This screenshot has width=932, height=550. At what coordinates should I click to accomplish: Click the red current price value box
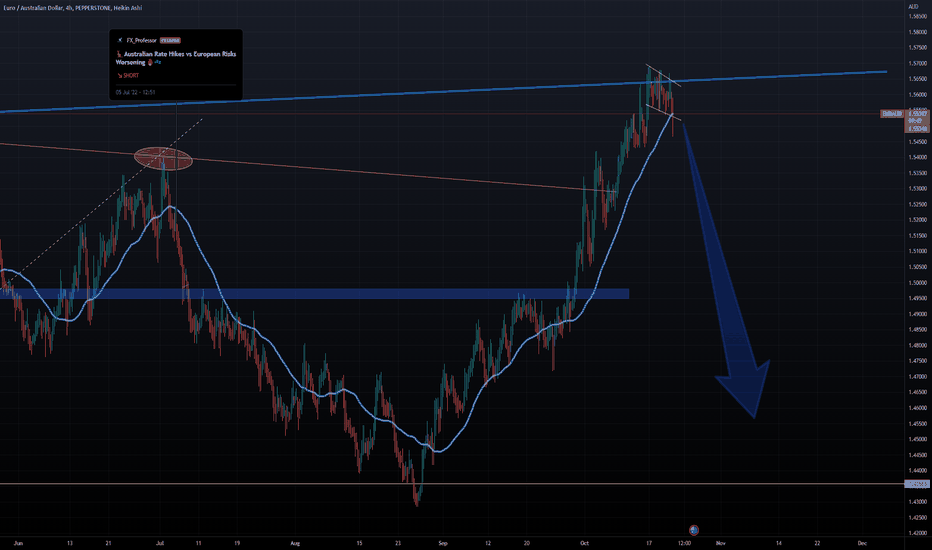tap(918, 121)
